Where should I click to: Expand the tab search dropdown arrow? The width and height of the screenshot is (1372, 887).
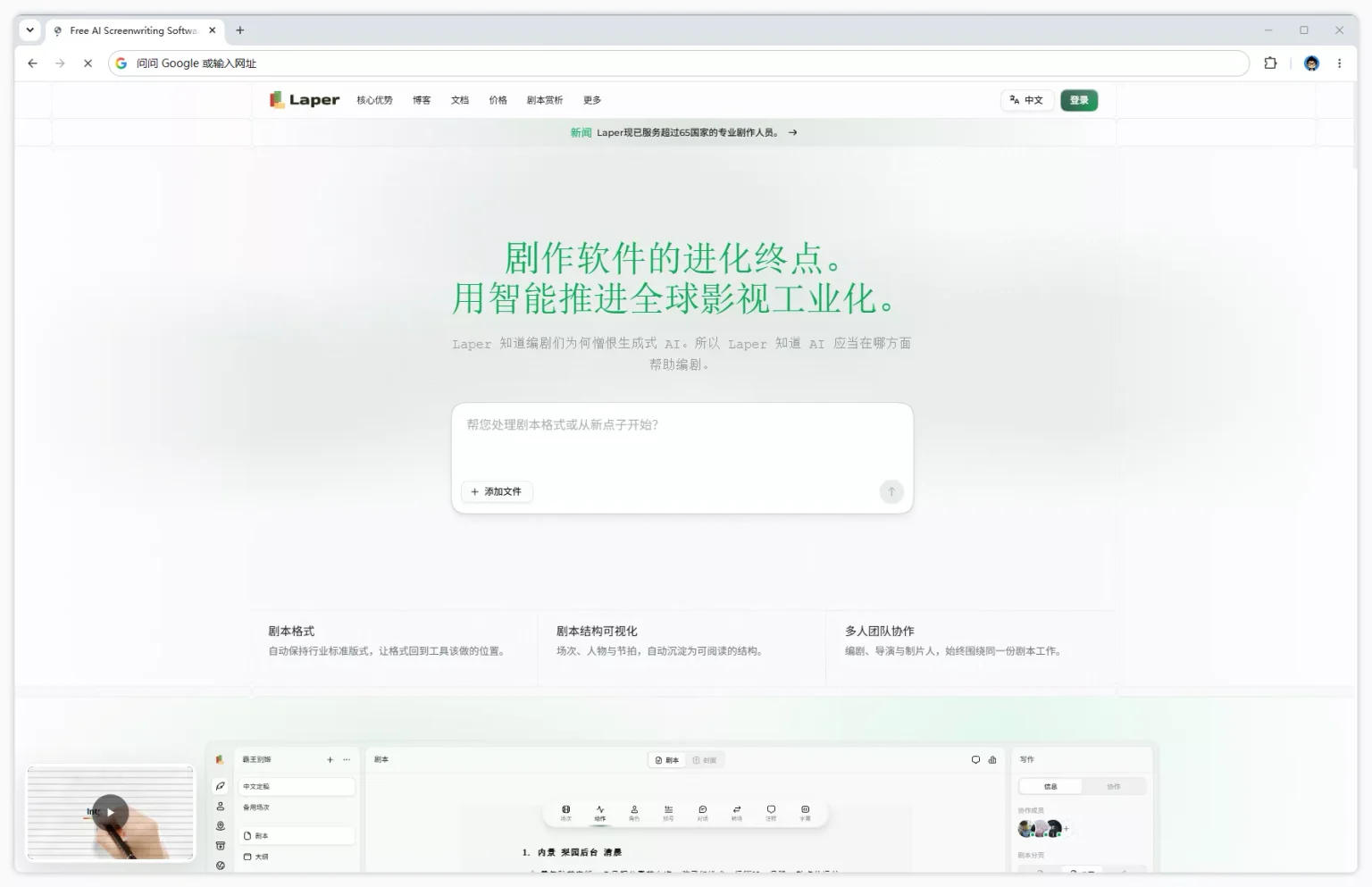29,30
